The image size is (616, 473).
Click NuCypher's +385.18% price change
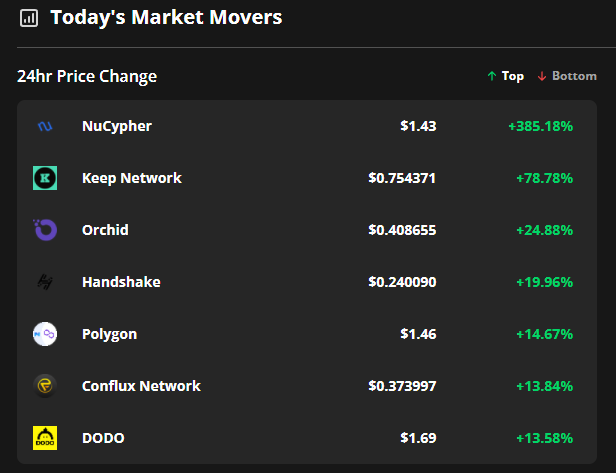click(540, 126)
